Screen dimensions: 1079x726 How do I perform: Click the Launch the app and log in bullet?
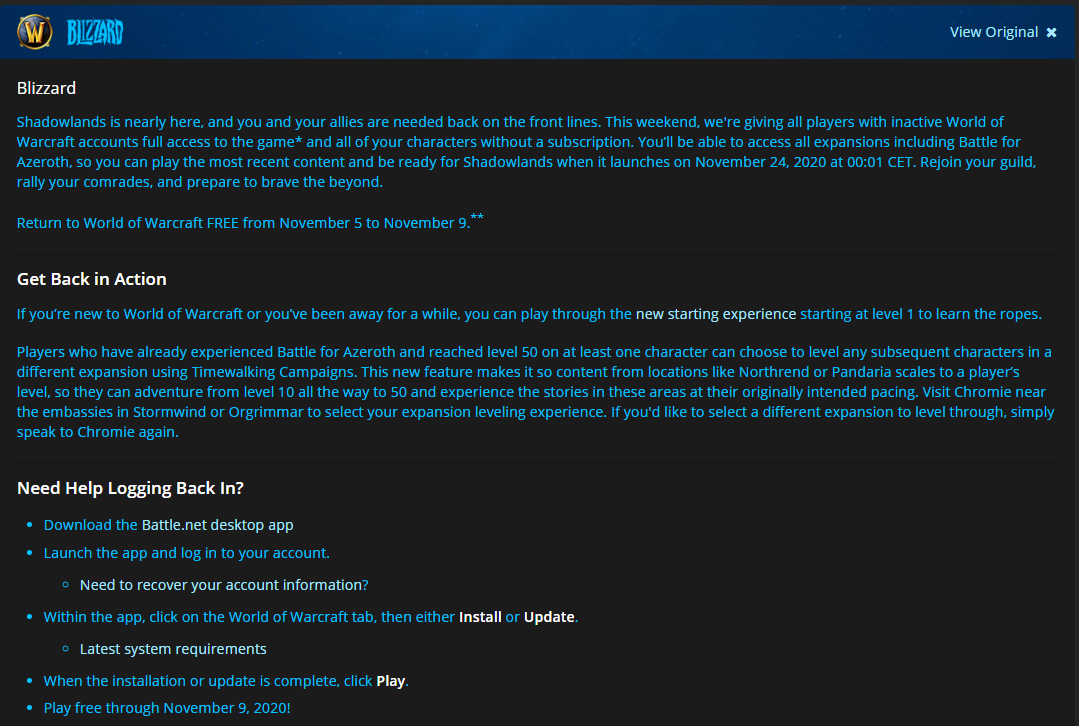(186, 553)
